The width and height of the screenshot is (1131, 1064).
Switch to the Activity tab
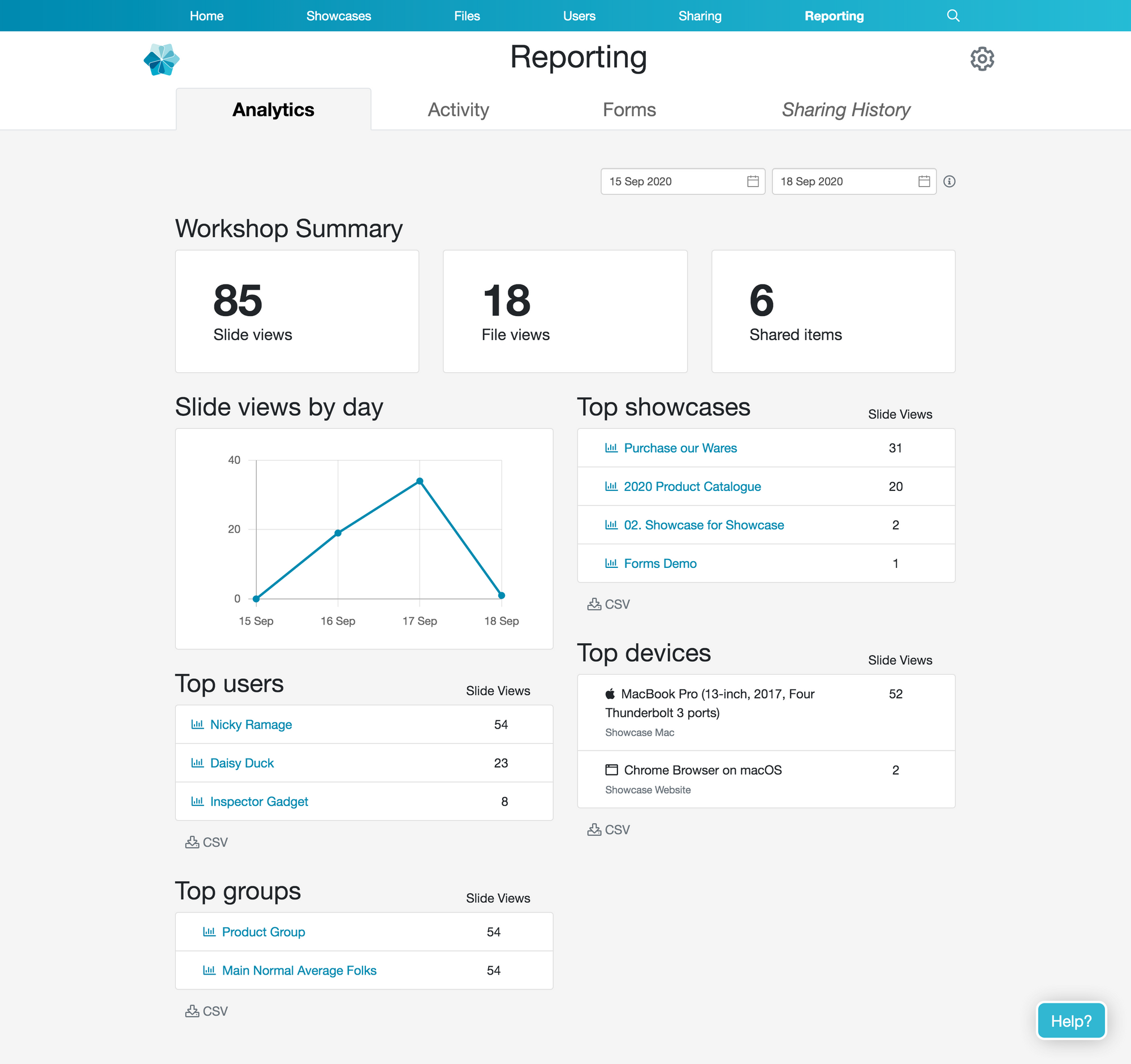click(458, 110)
